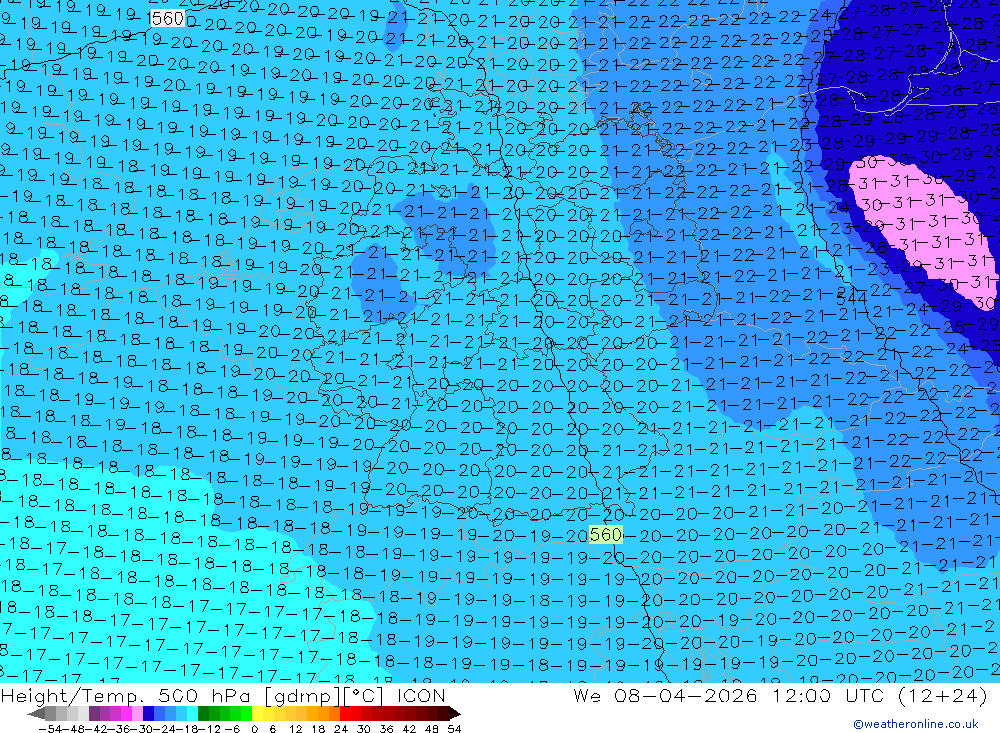Click the 54 value at legend's right end
The image size is (1000, 733).
[x=453, y=728]
